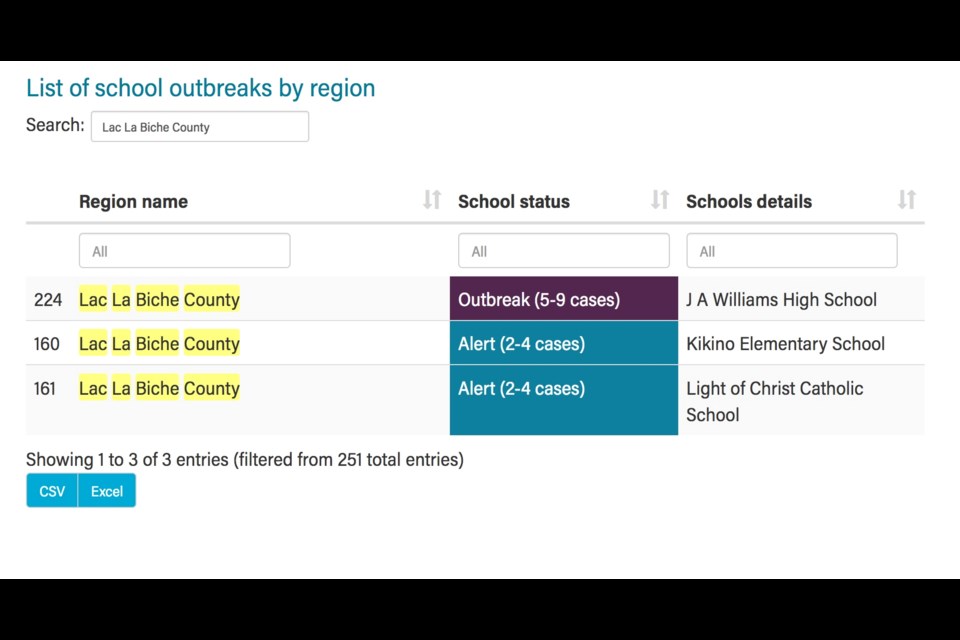Focus the School status 'All' filter field
Viewport: 960px width, 640px height.
563,250
